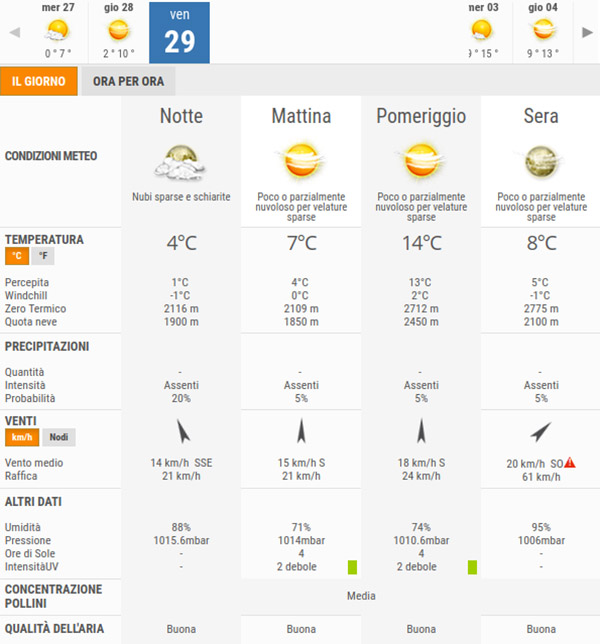Click the Sera SO wind arrow
The image size is (600, 644).
pyautogui.click(x=540, y=432)
